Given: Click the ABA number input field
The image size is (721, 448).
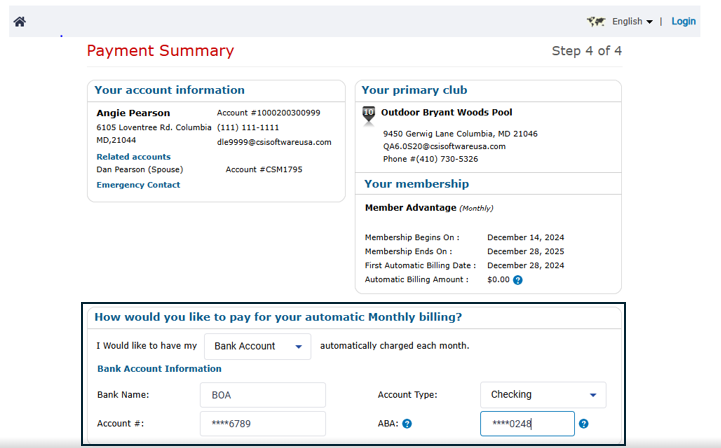Looking at the screenshot, I should click(527, 424).
